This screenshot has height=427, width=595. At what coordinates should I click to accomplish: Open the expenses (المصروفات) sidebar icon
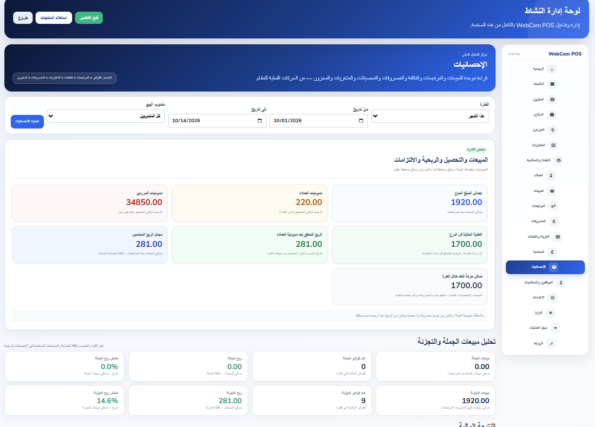(554, 221)
